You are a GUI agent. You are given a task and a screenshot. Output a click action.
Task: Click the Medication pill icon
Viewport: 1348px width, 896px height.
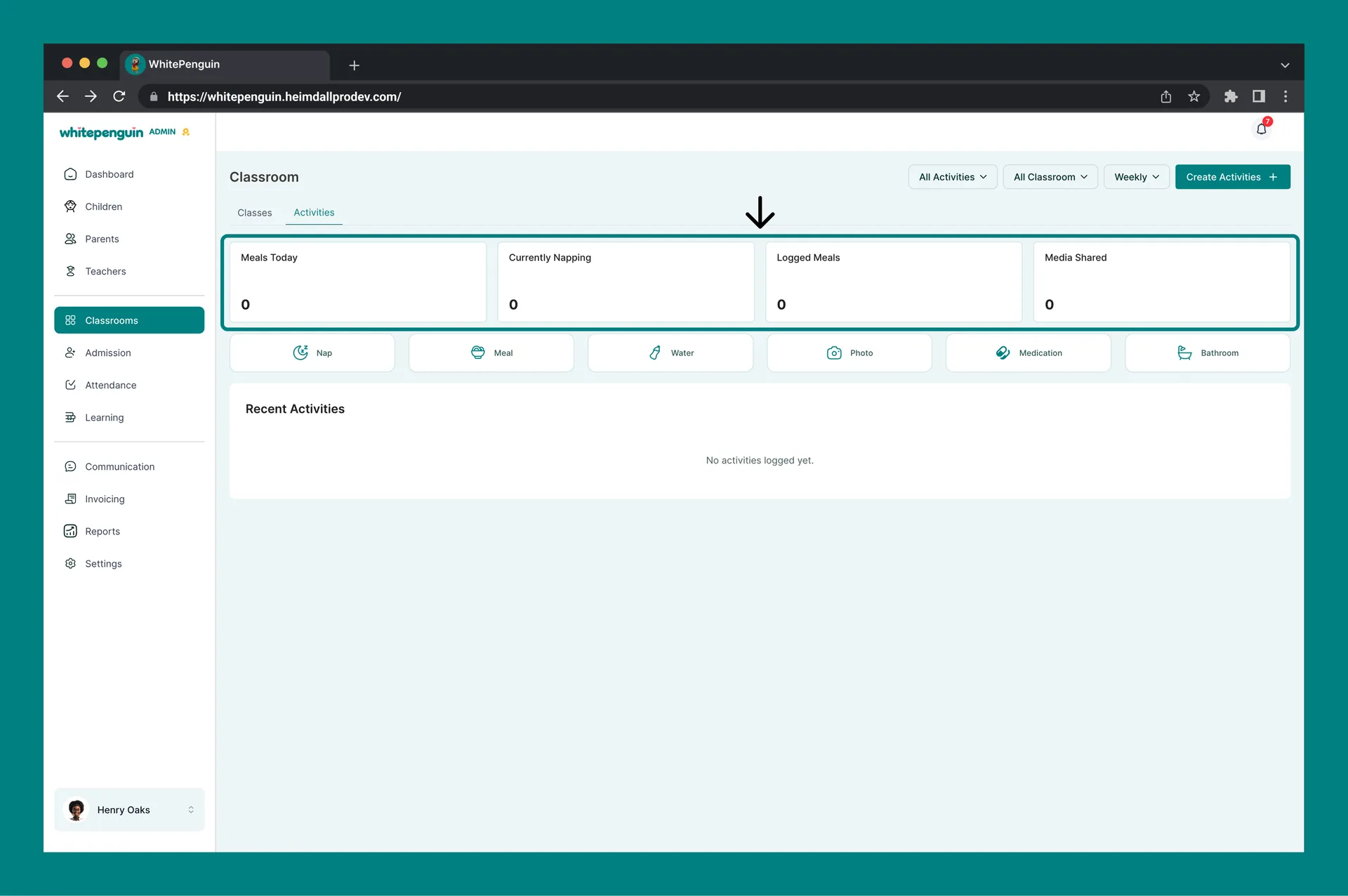tap(1003, 353)
